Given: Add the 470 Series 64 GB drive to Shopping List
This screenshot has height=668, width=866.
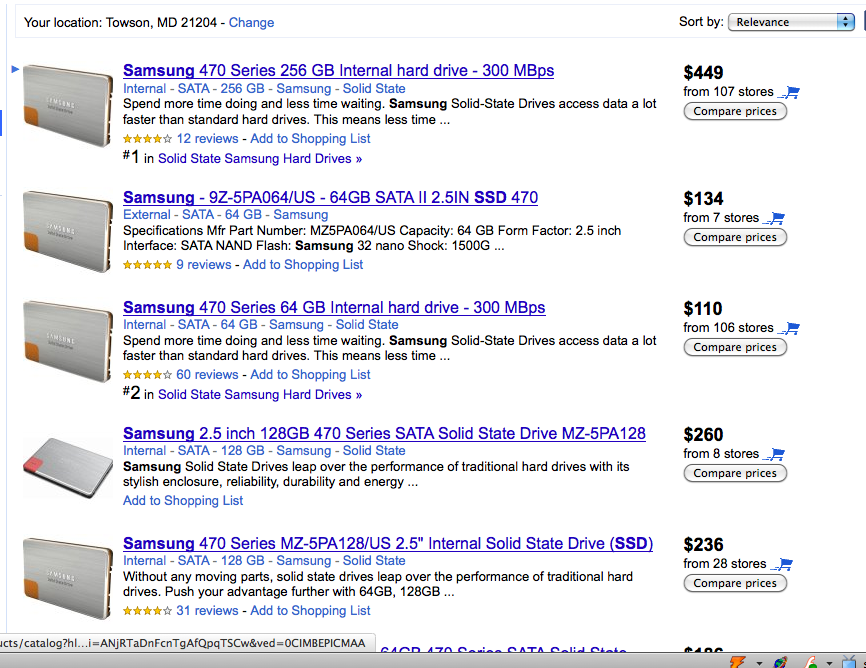Looking at the screenshot, I should tap(310, 375).
